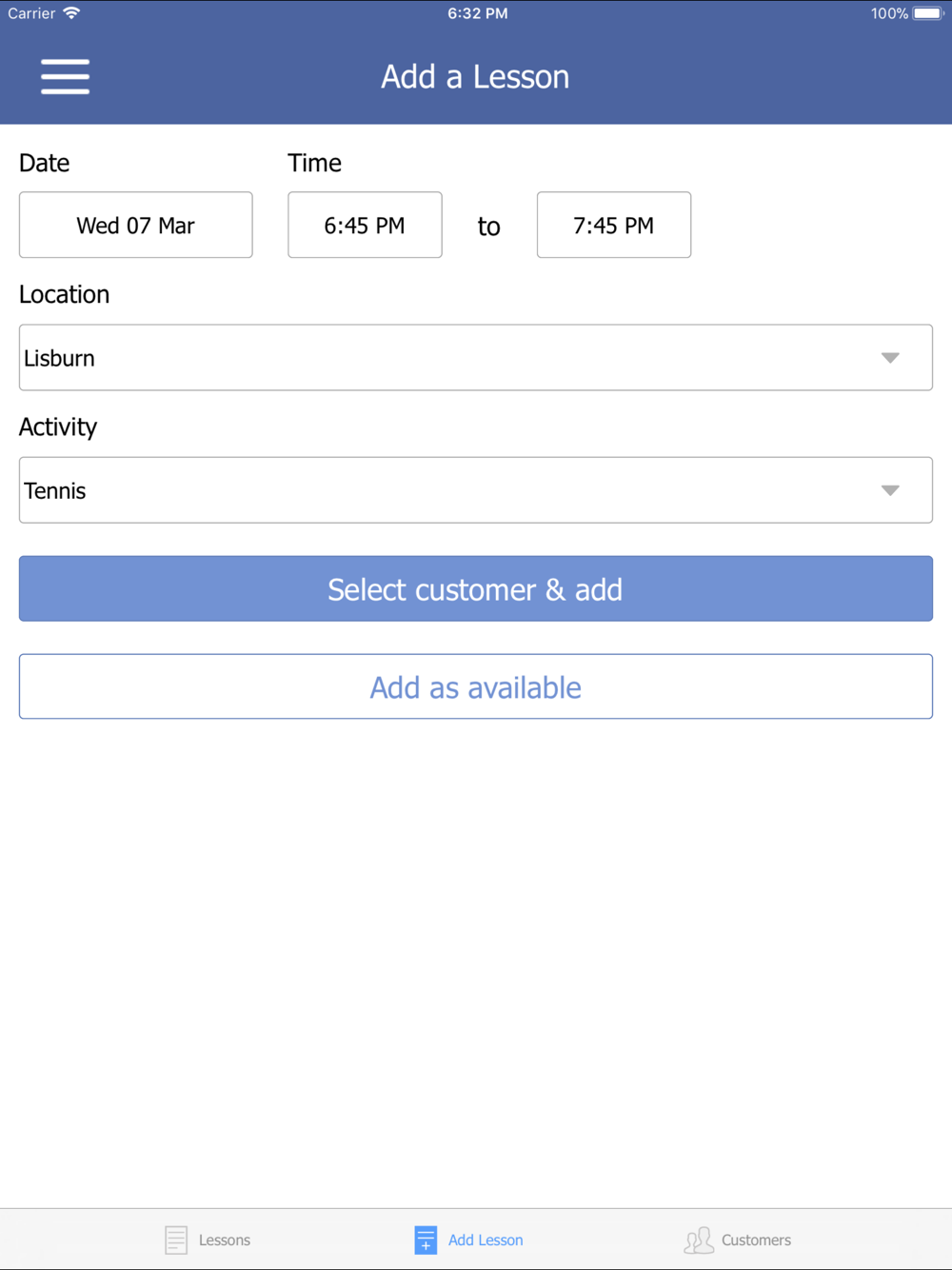Open the Tennis activity selector
Screen dimensions: 952x1270
click(x=457, y=490)
